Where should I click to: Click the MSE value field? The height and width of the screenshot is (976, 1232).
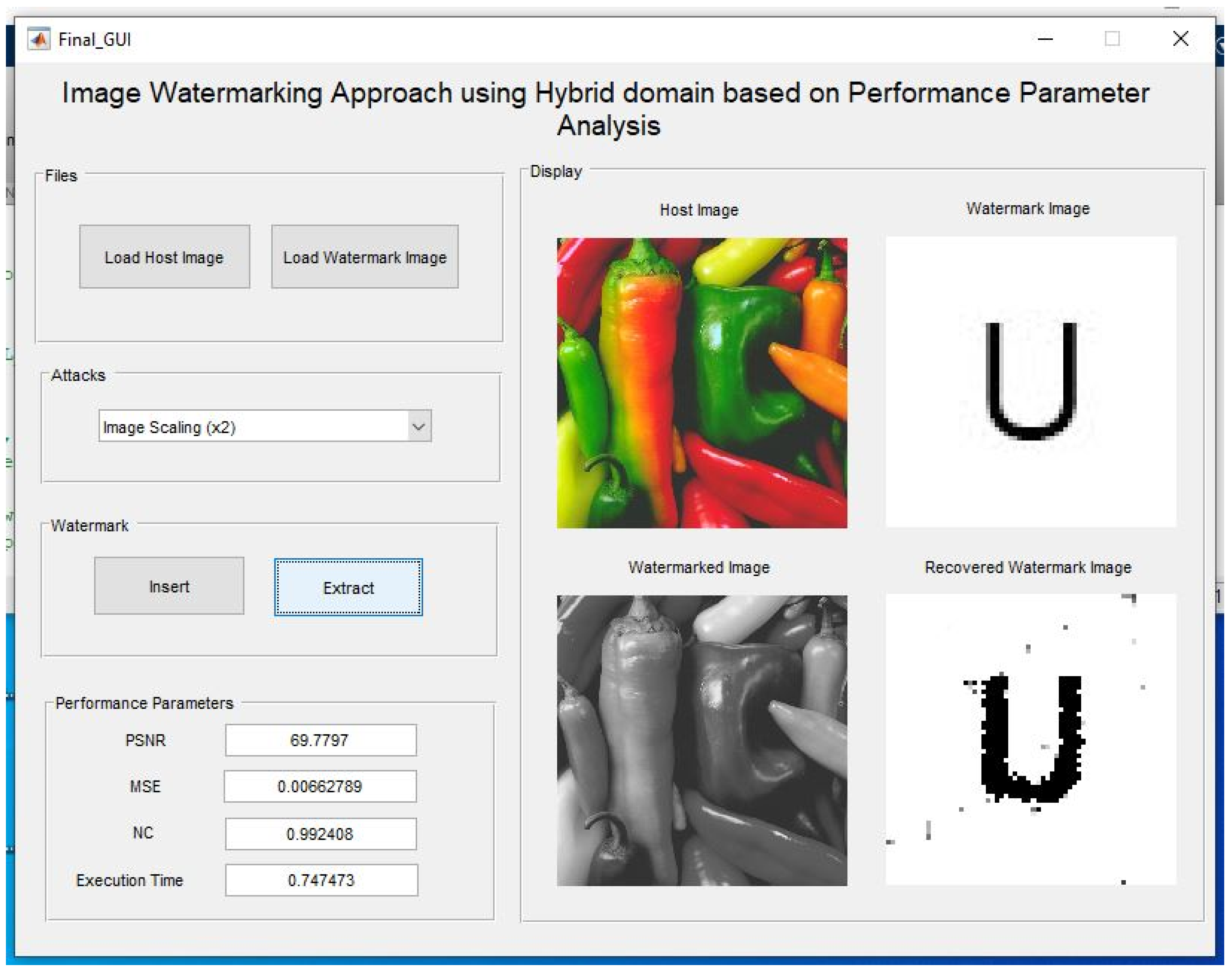[320, 786]
